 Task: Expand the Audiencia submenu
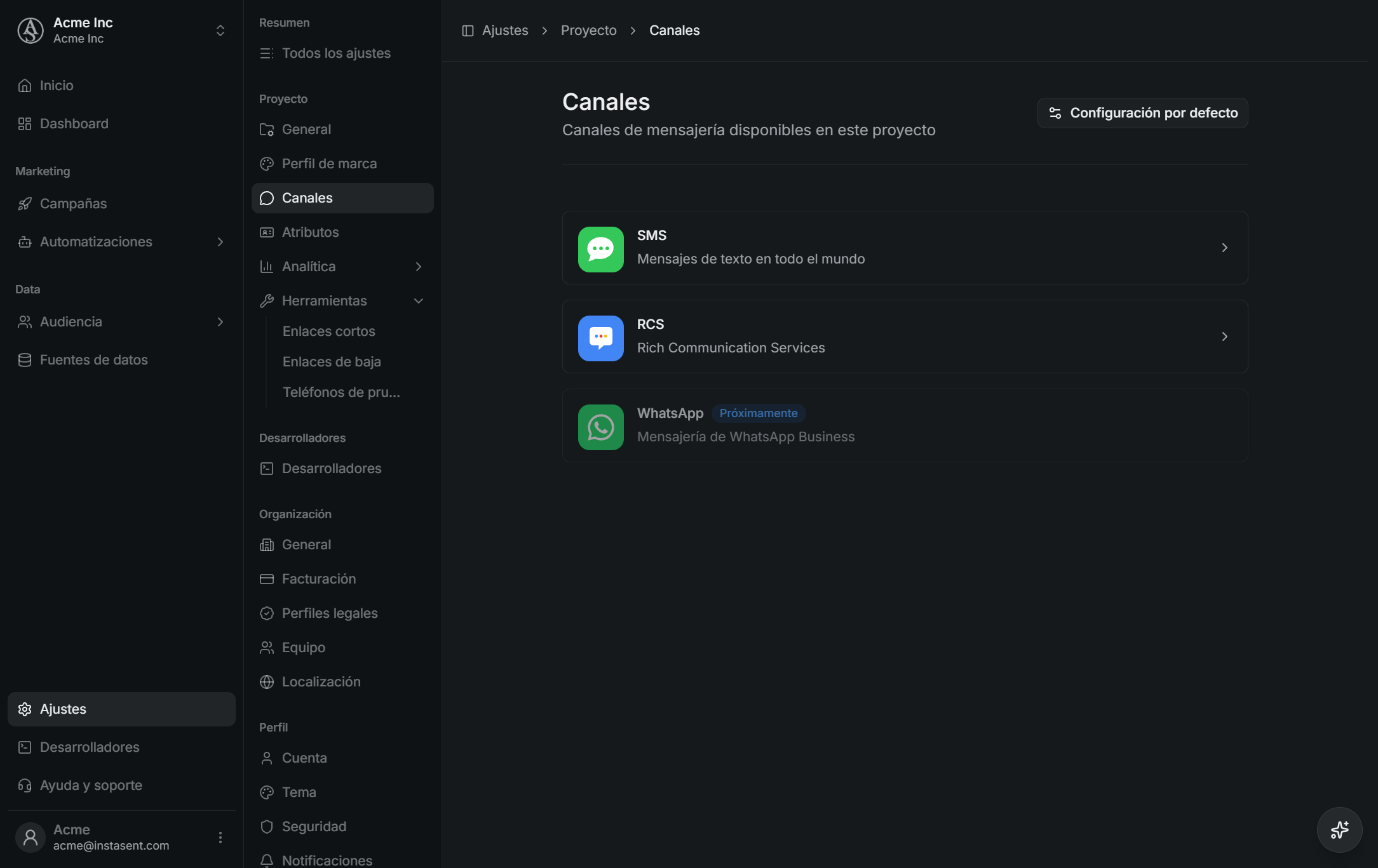220,321
